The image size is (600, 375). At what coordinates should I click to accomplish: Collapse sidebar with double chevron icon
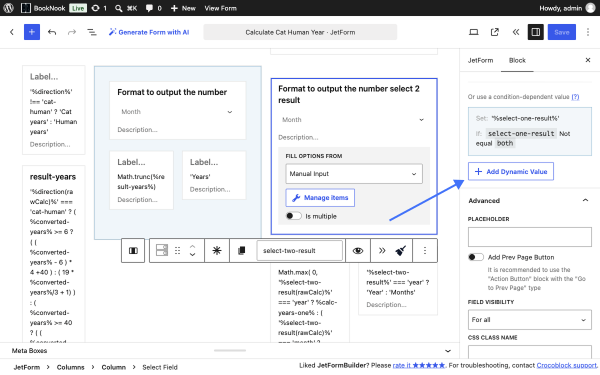(x=515, y=32)
